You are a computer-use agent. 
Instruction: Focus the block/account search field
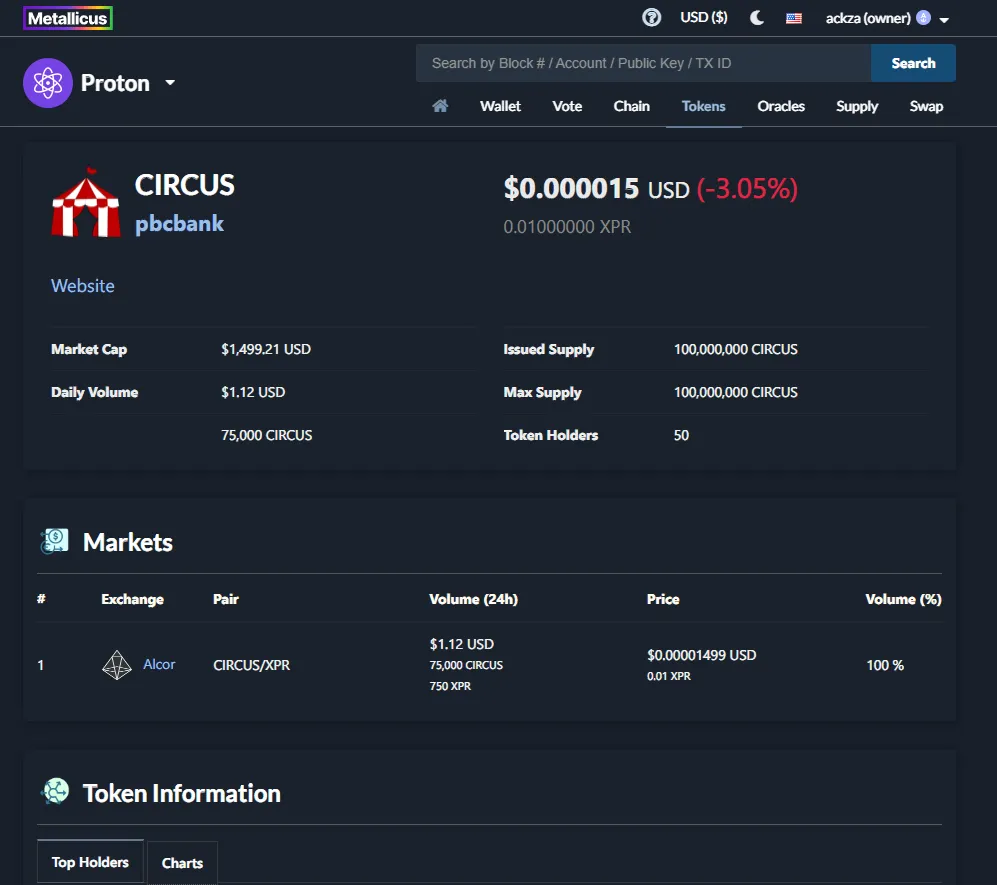tap(643, 63)
